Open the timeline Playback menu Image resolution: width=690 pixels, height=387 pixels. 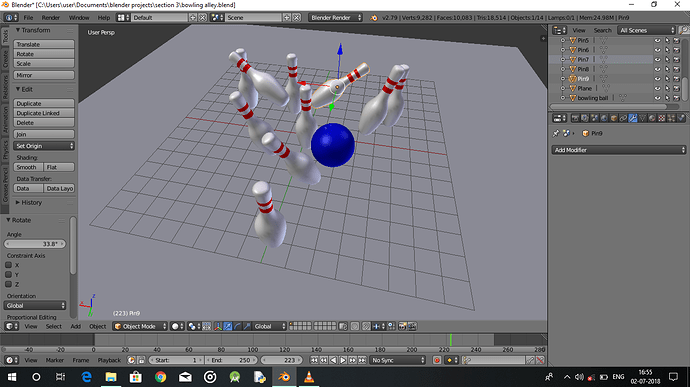[x=109, y=360]
